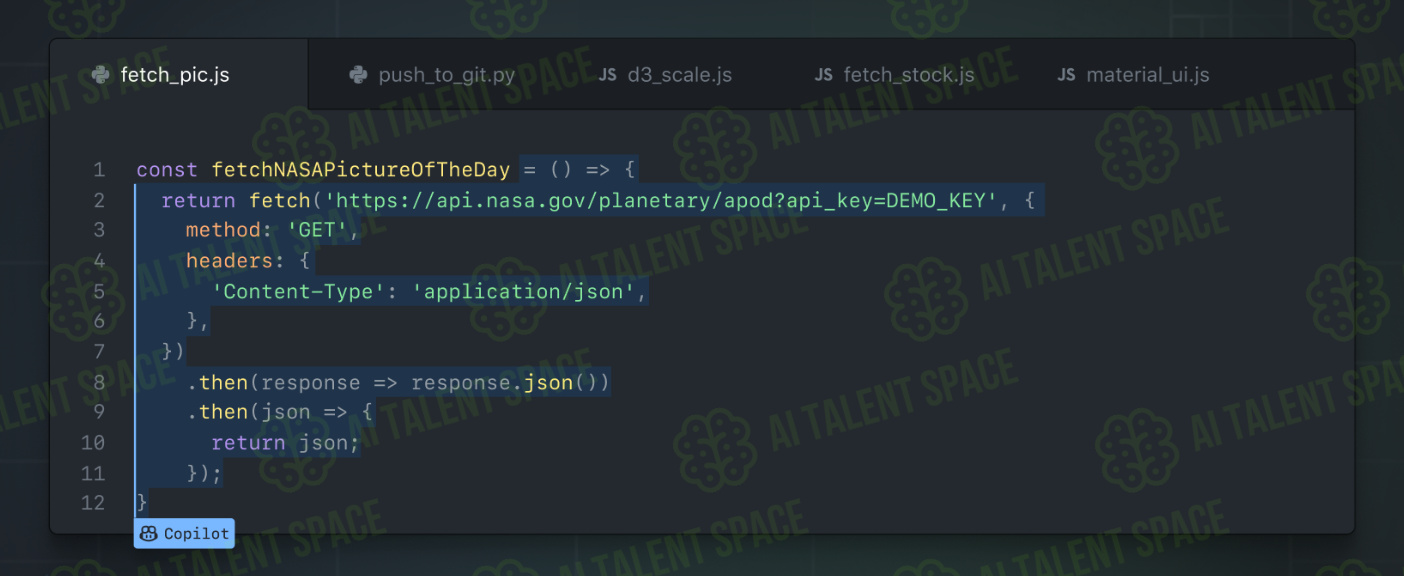This screenshot has width=1404, height=576.
Task: Select line number 9 in the gutter
Action: 99,412
